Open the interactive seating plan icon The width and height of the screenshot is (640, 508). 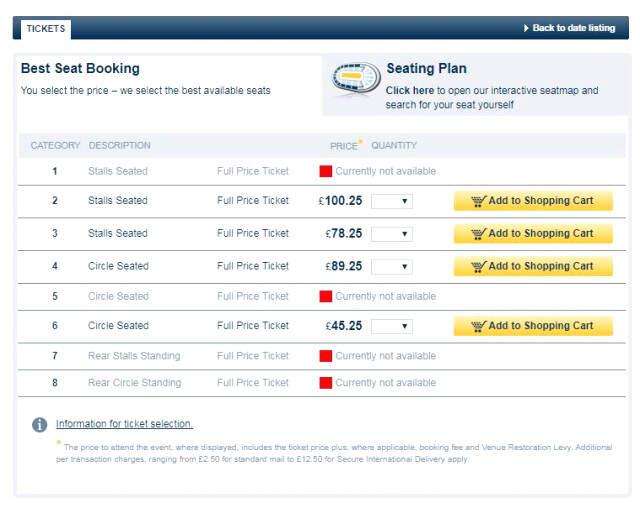(x=356, y=78)
